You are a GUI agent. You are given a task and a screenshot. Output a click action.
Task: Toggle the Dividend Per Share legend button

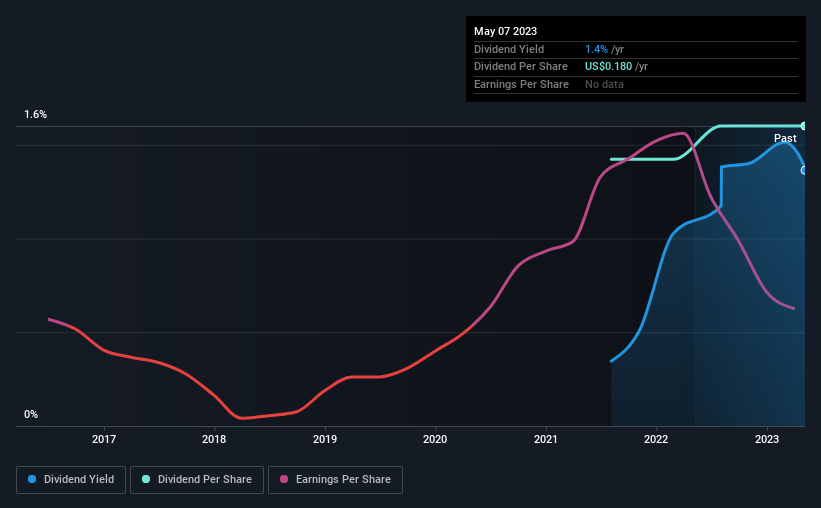coord(197,480)
